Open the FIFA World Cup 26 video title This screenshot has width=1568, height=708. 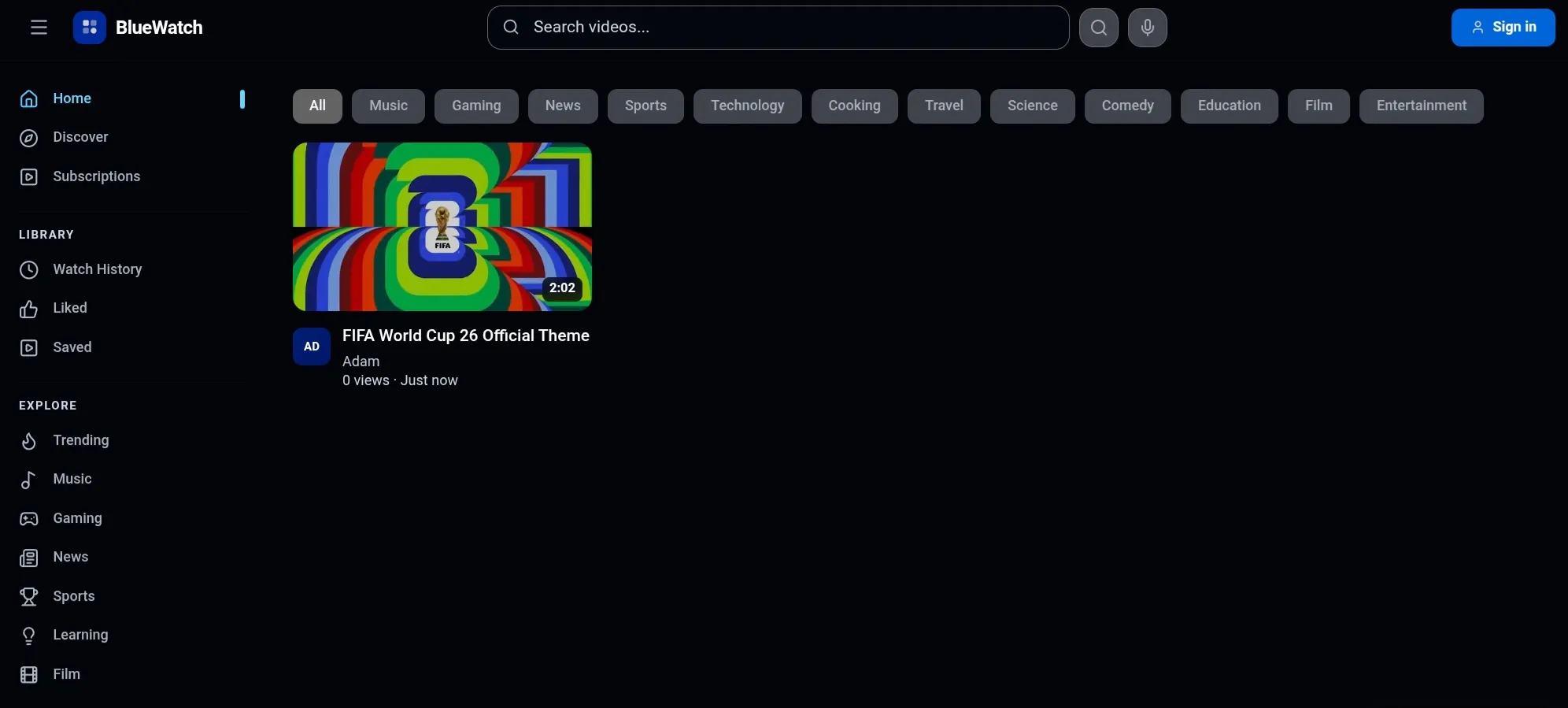(466, 335)
